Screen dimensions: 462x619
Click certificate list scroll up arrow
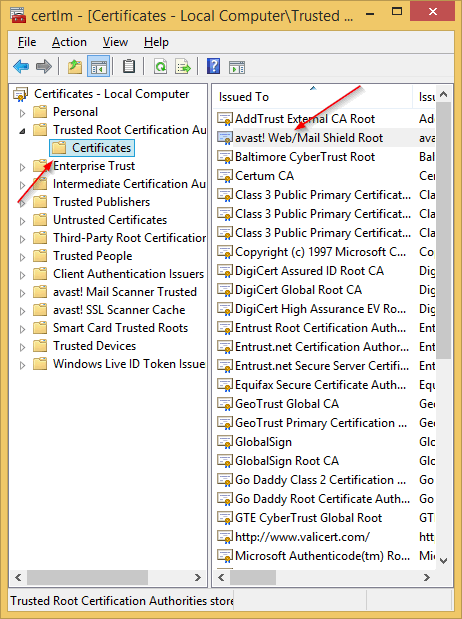443,94
